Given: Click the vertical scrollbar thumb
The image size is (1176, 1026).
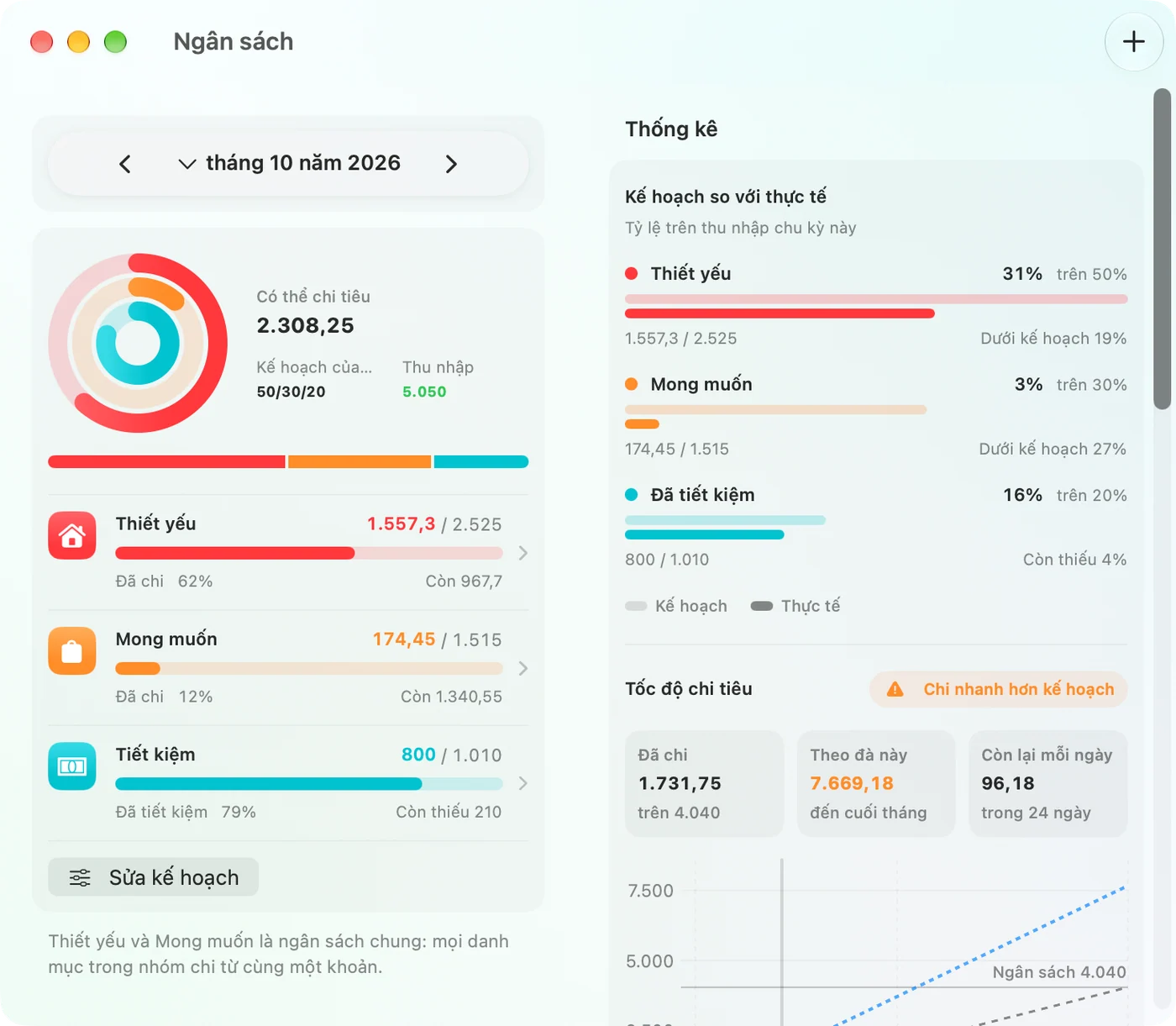Looking at the screenshot, I should pyautogui.click(x=1163, y=249).
